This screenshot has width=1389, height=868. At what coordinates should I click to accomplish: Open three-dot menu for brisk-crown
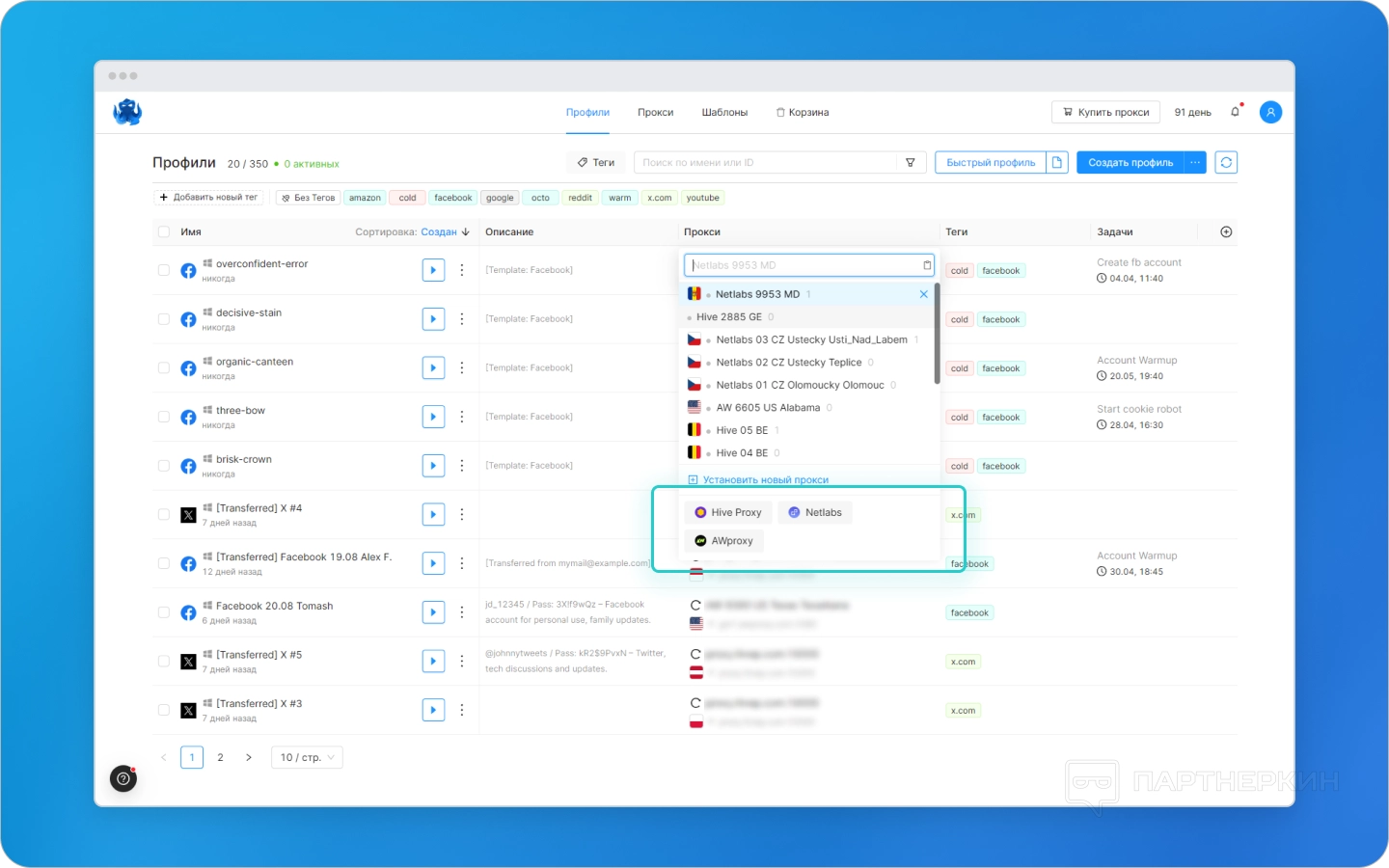pos(462,466)
